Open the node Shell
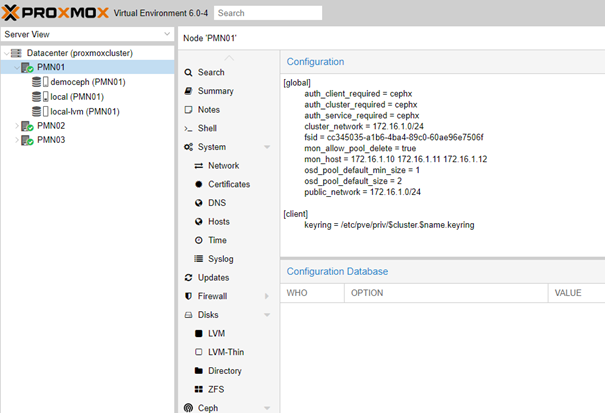 pyautogui.click(x=207, y=128)
